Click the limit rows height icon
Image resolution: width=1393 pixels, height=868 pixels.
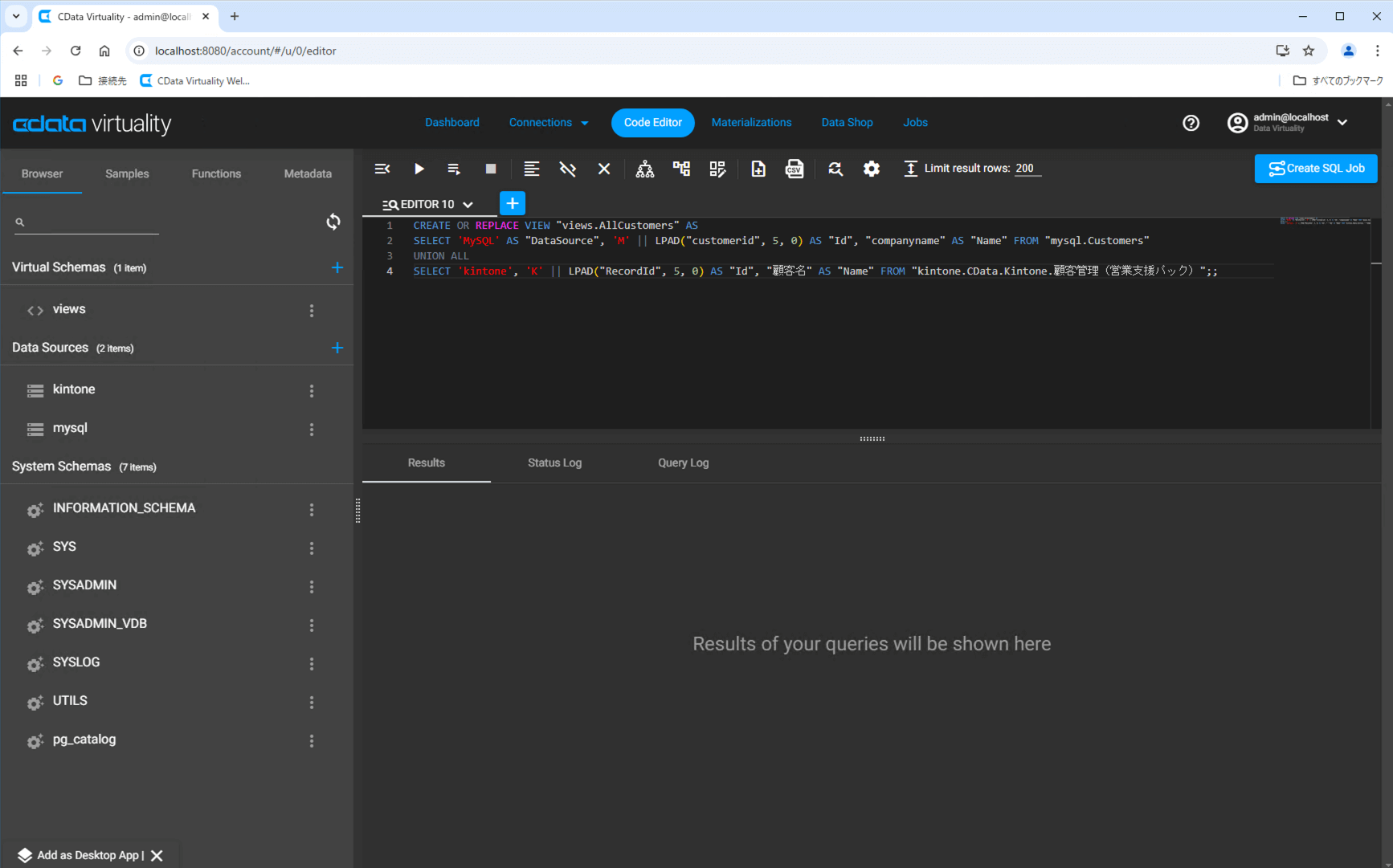point(910,169)
